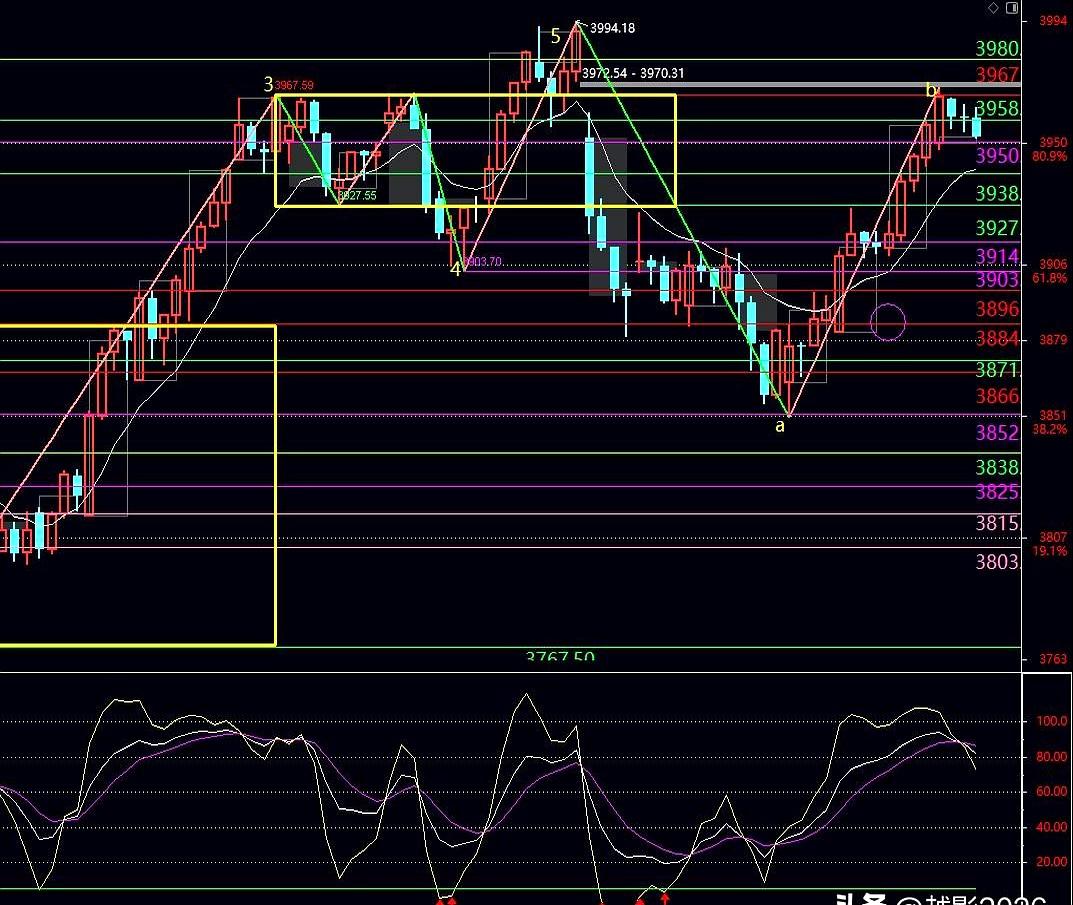This screenshot has width=1073, height=905.
Task: Select the green 3958 level label
Action: (998, 109)
